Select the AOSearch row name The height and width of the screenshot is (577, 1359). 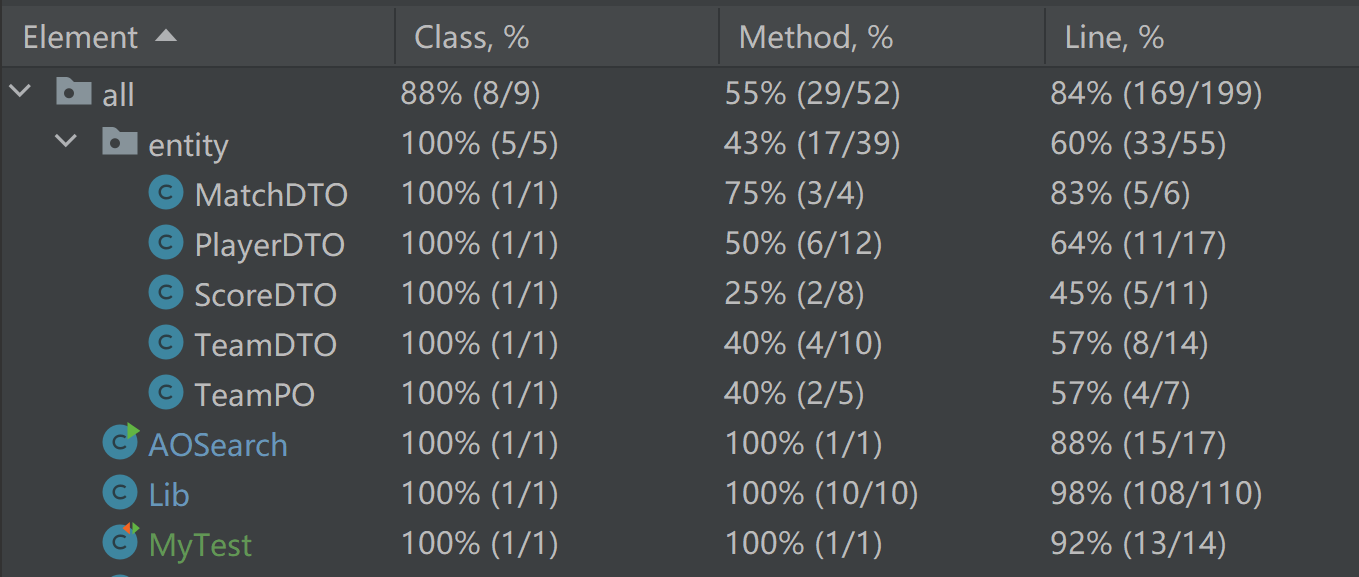217,444
